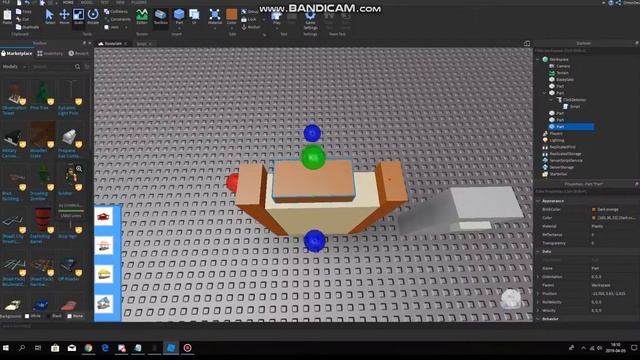Viewport: 640px width, 360px height.
Task: Select ServerScriptService in the Explorer
Action: tap(562, 160)
